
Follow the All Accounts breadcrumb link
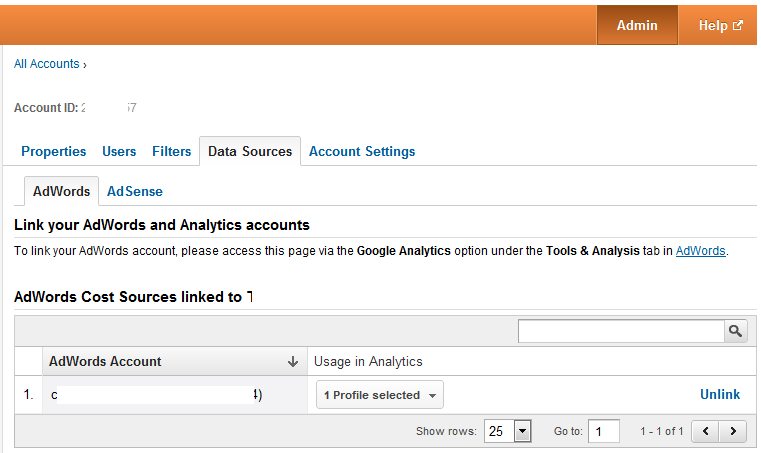(47, 64)
